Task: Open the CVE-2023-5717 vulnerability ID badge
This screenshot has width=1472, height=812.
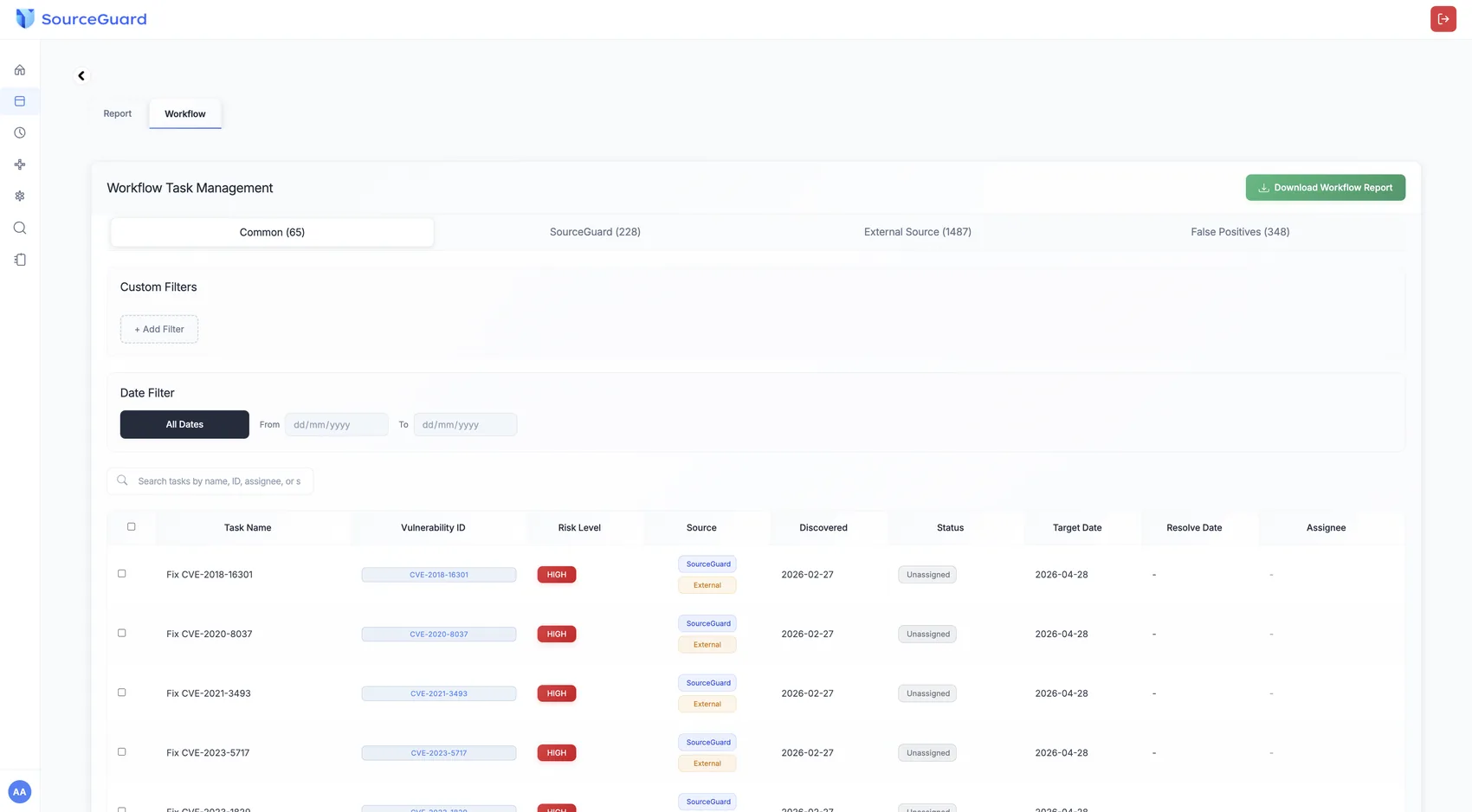Action: (x=439, y=753)
